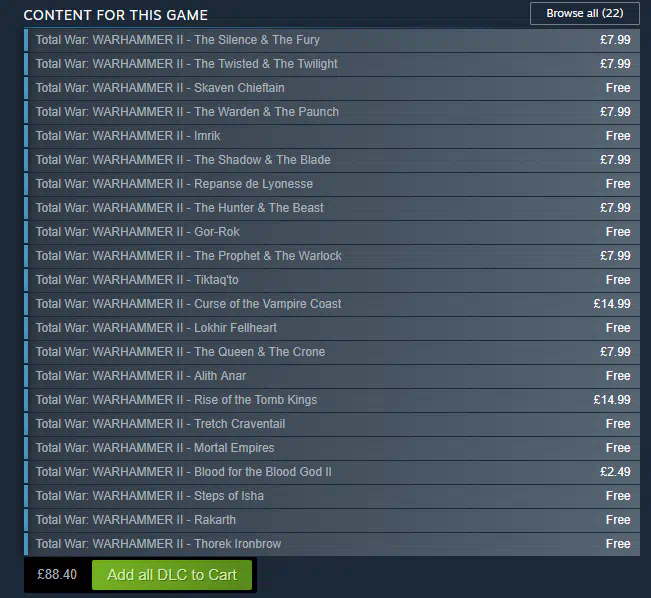Select Lokhir Fellheart free DLC
Viewport: 651px width, 598px height.
[332, 328]
